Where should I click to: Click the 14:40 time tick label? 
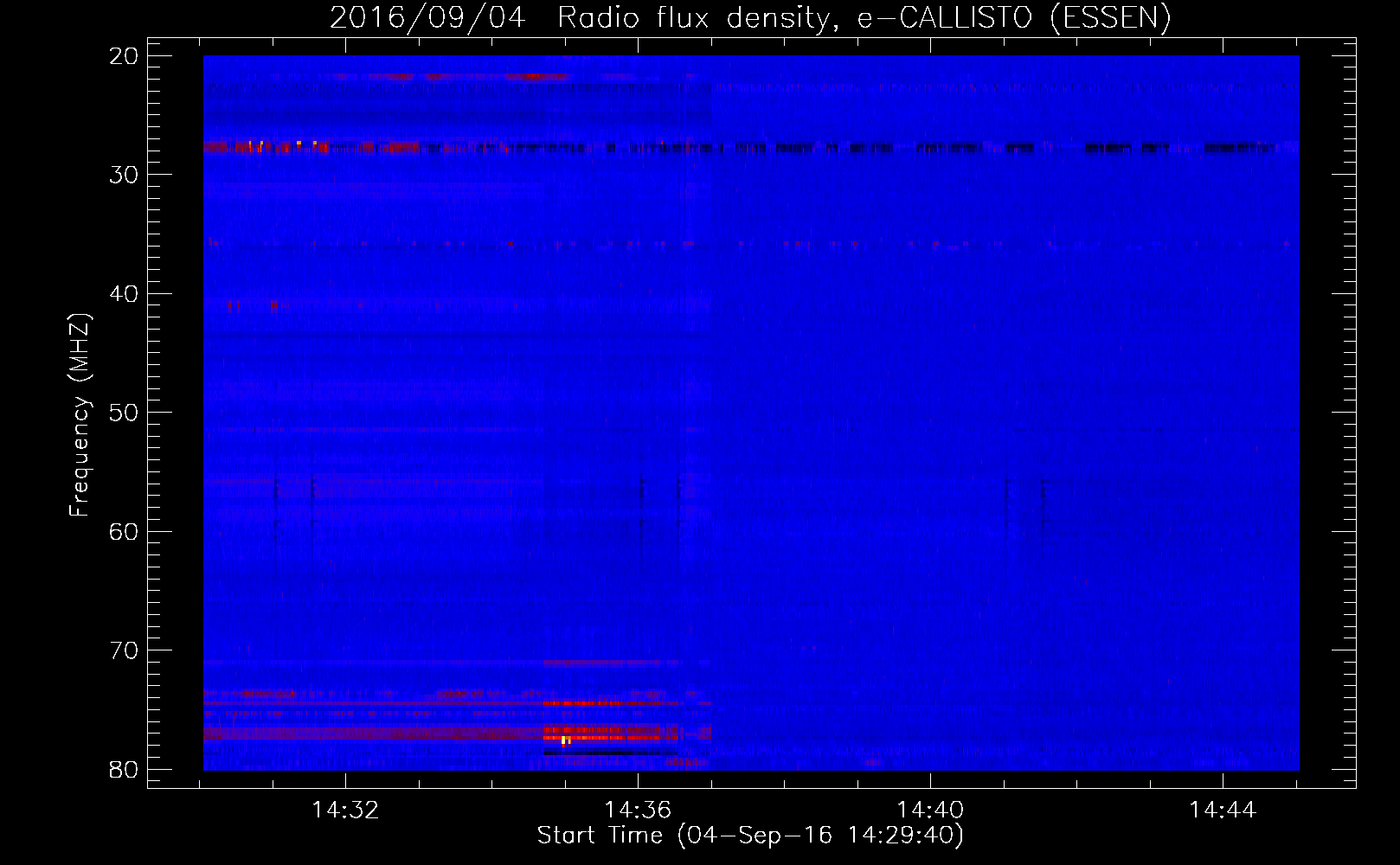pyautogui.click(x=930, y=811)
